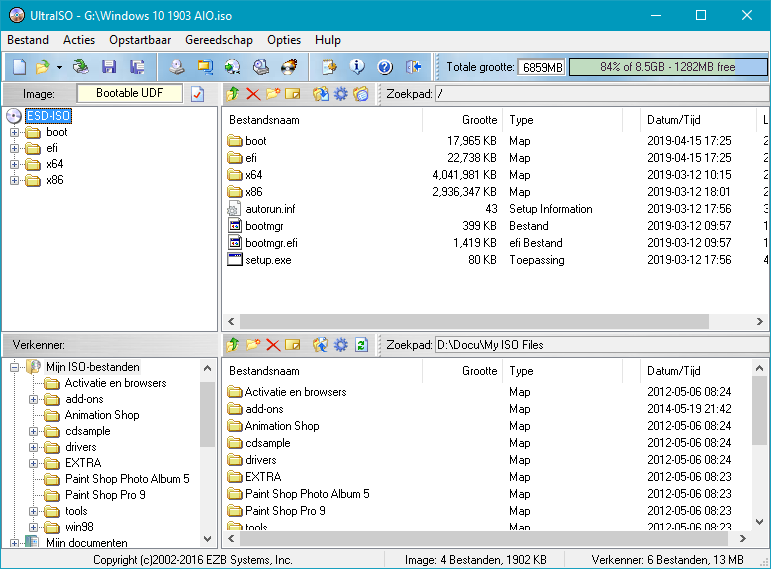The height and width of the screenshot is (569, 771).
Task: Expand the x64 folder in image tree
Action: (14, 164)
